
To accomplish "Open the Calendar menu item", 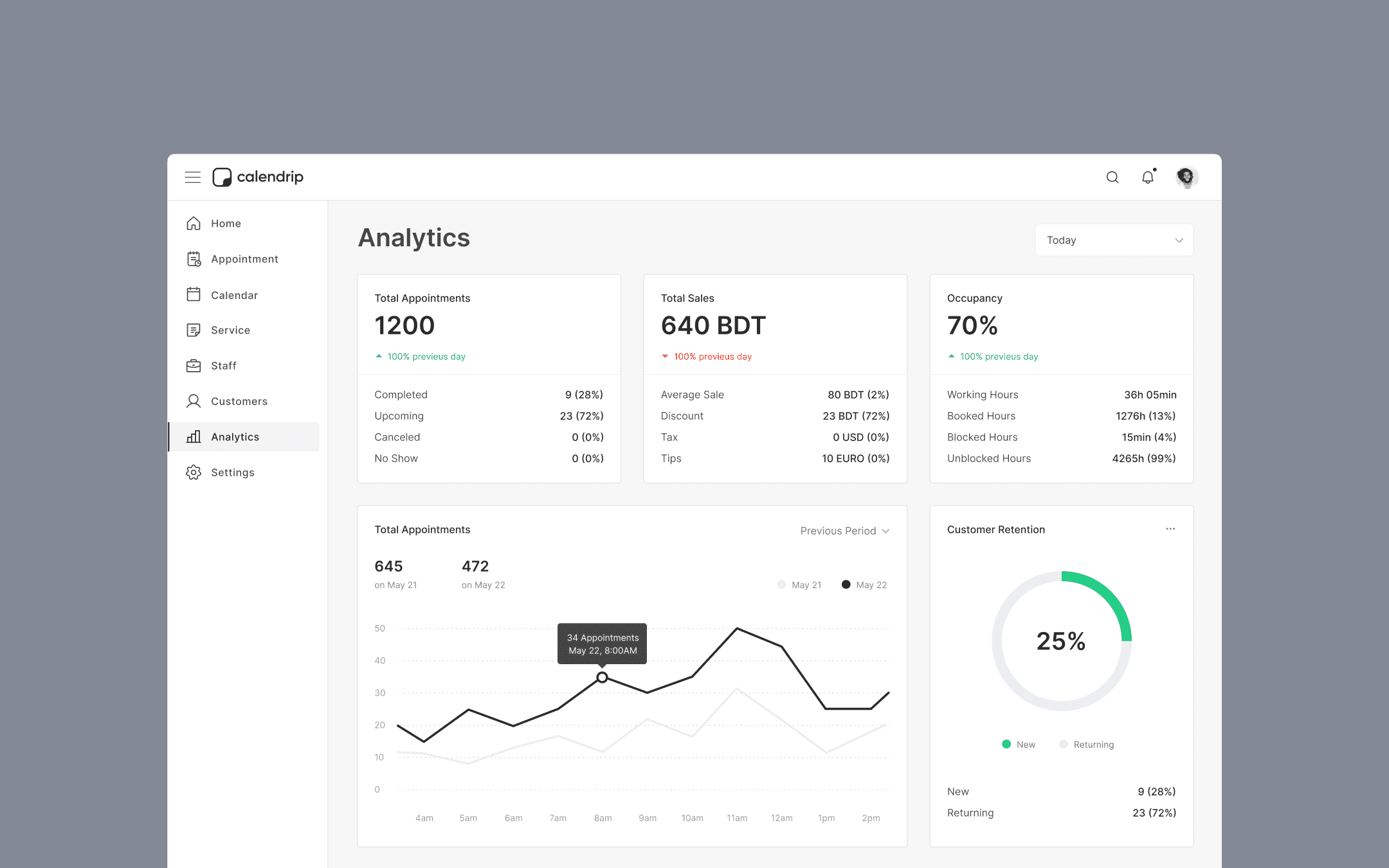I will 234,295.
